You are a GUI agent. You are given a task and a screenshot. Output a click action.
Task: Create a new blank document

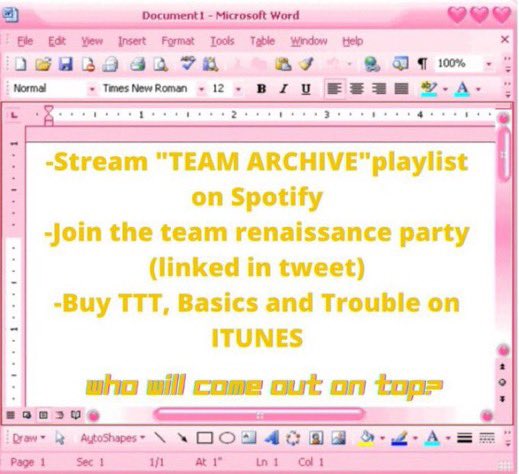coord(21,63)
